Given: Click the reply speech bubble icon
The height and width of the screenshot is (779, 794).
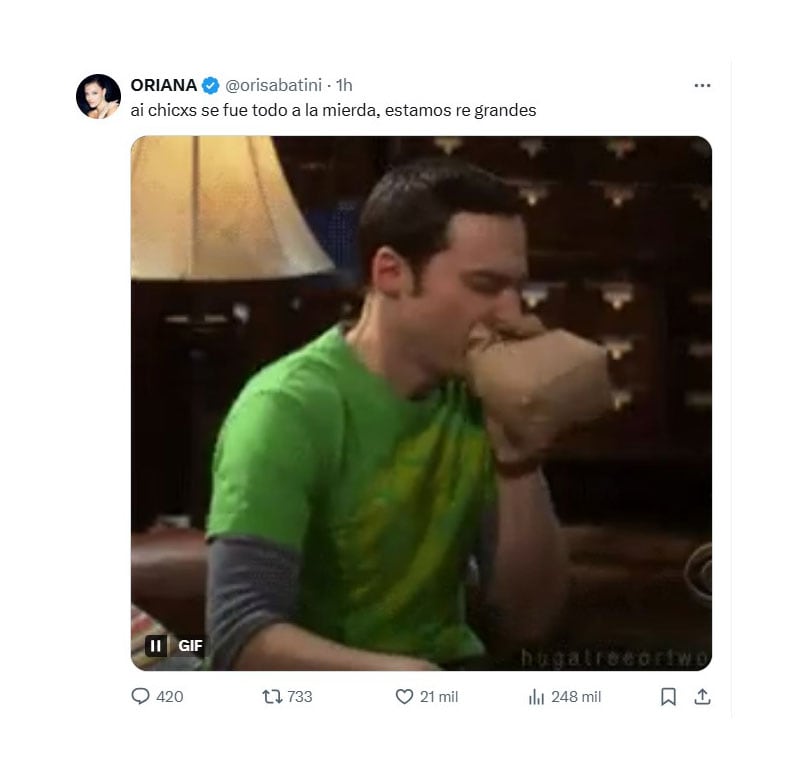Looking at the screenshot, I should (141, 697).
